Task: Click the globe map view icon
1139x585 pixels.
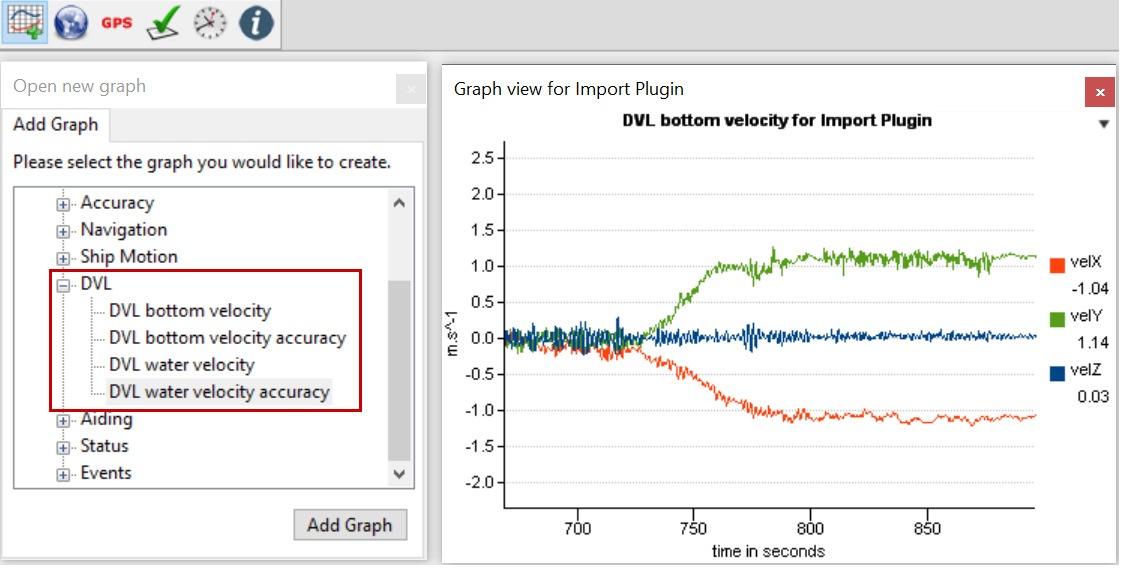Action: click(x=70, y=22)
